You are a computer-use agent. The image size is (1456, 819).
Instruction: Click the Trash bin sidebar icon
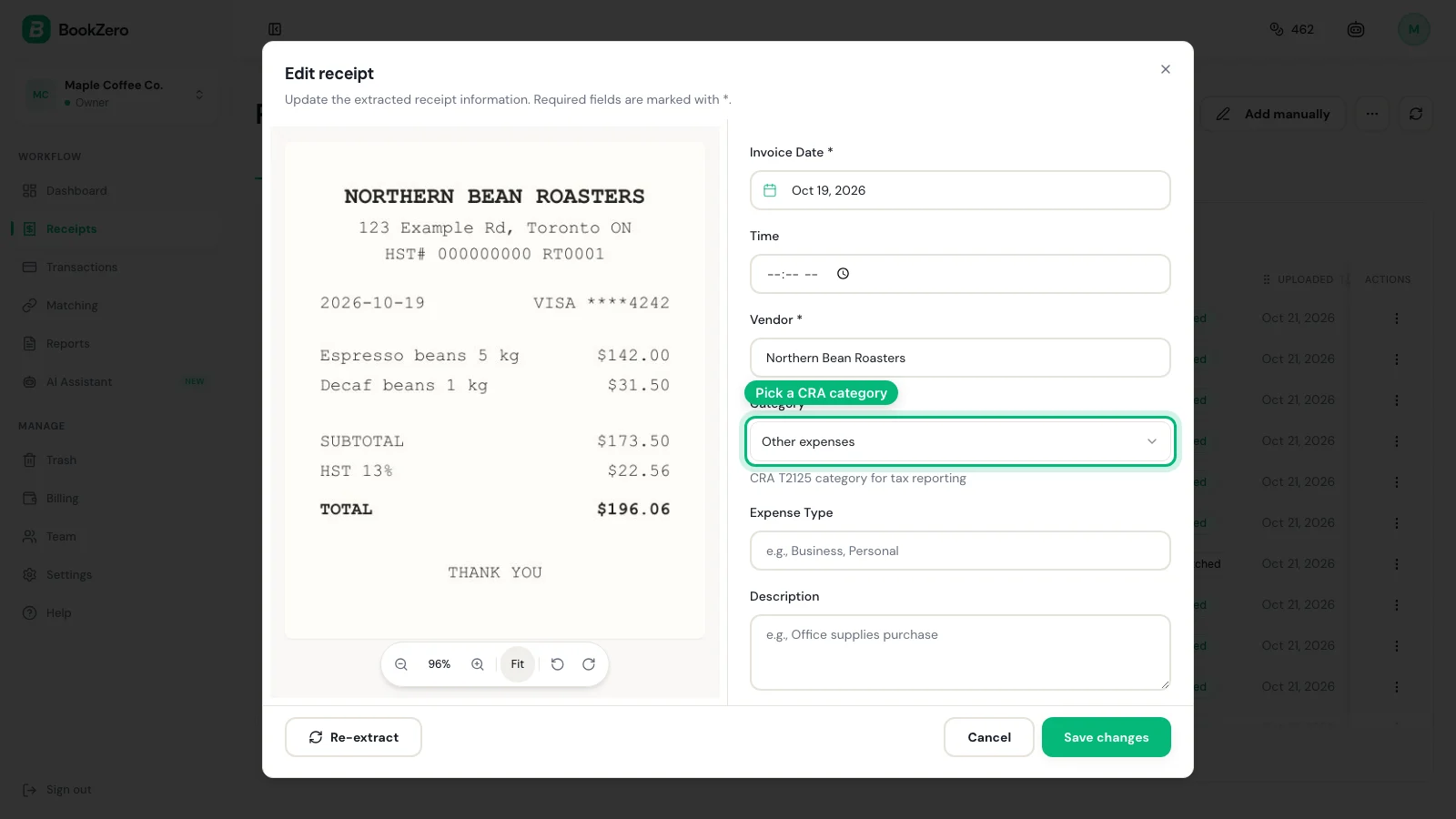click(x=29, y=460)
